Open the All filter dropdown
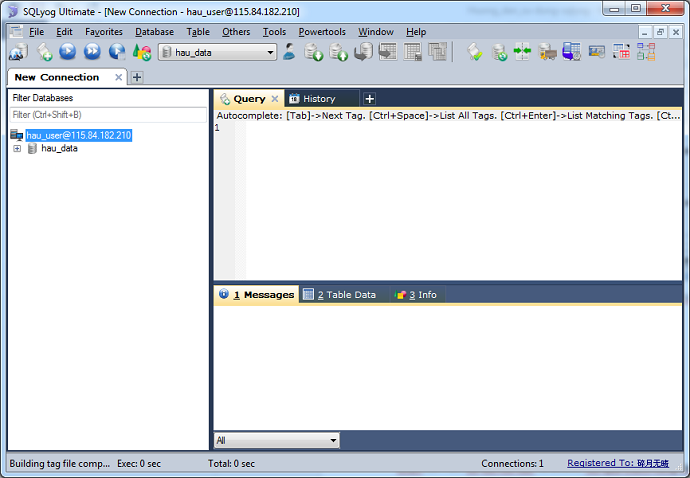The height and width of the screenshot is (478, 690). (x=277, y=440)
